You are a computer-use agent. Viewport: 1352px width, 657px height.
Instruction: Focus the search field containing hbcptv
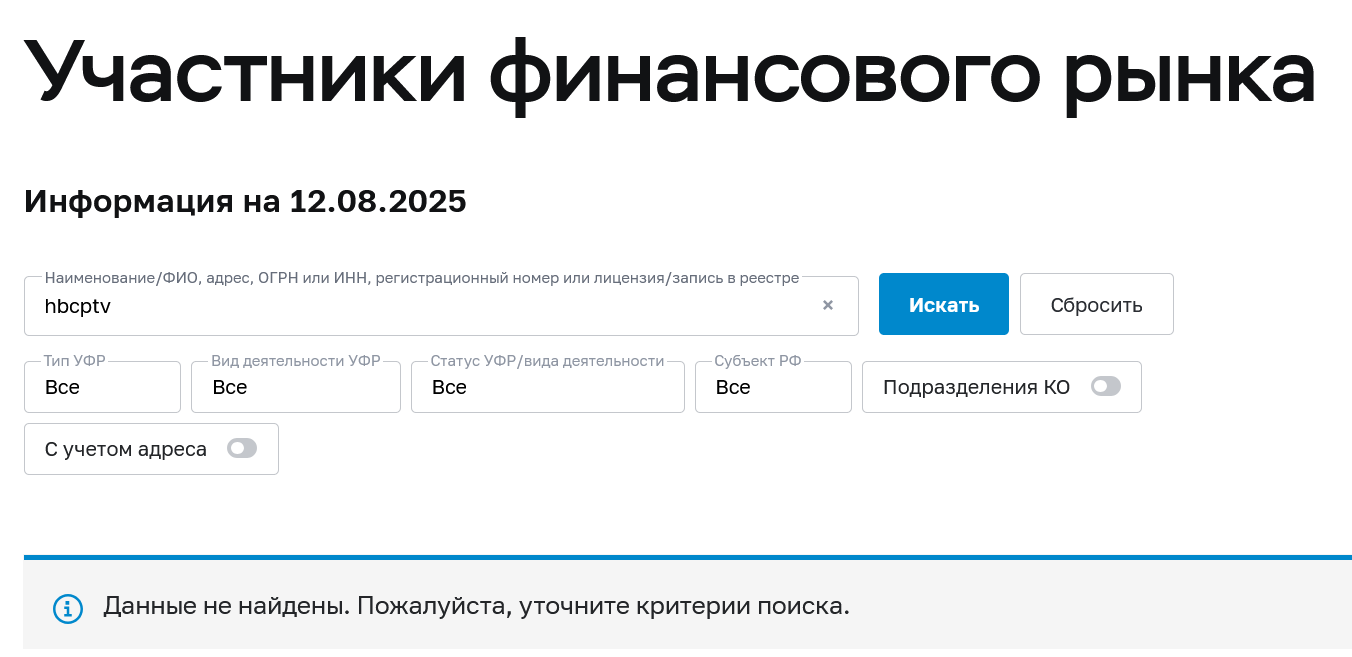420,307
